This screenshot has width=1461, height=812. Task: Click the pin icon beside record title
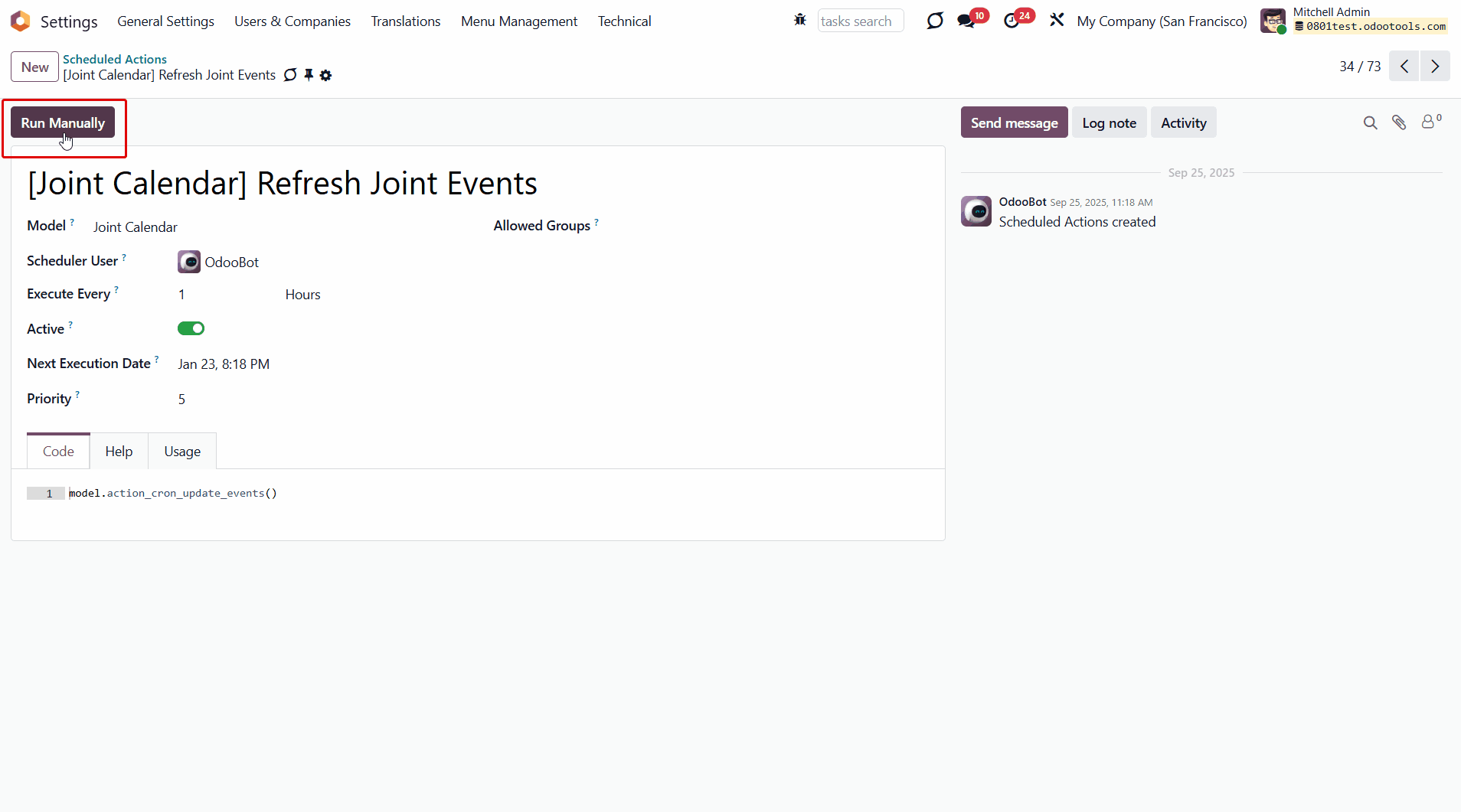(x=309, y=75)
